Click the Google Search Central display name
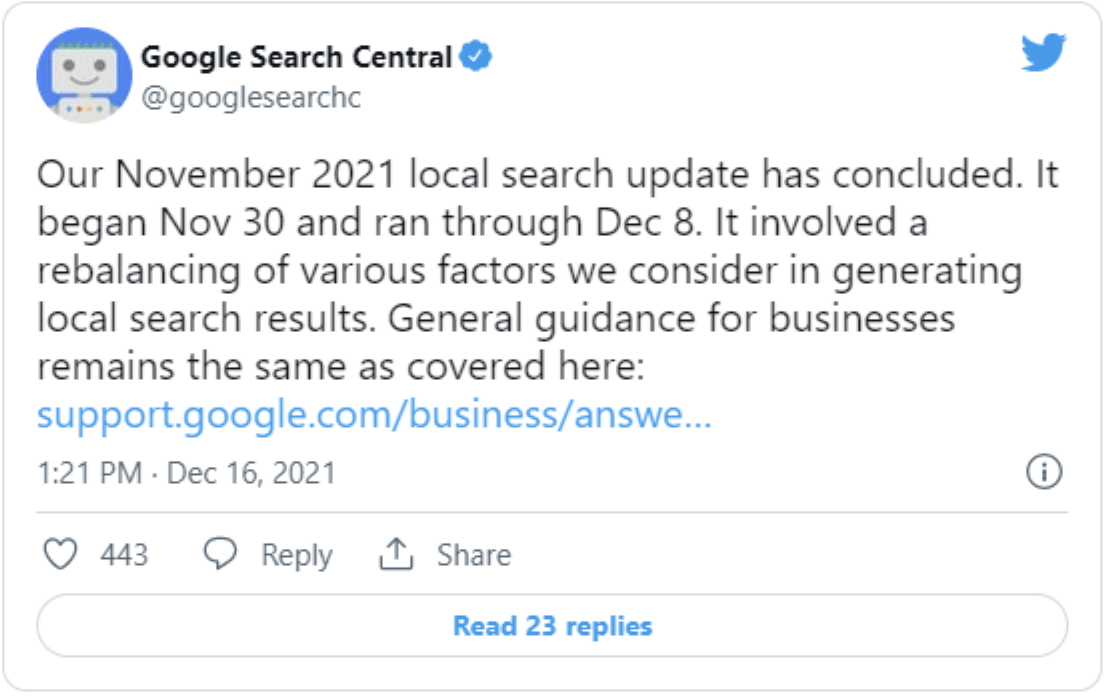 297,58
